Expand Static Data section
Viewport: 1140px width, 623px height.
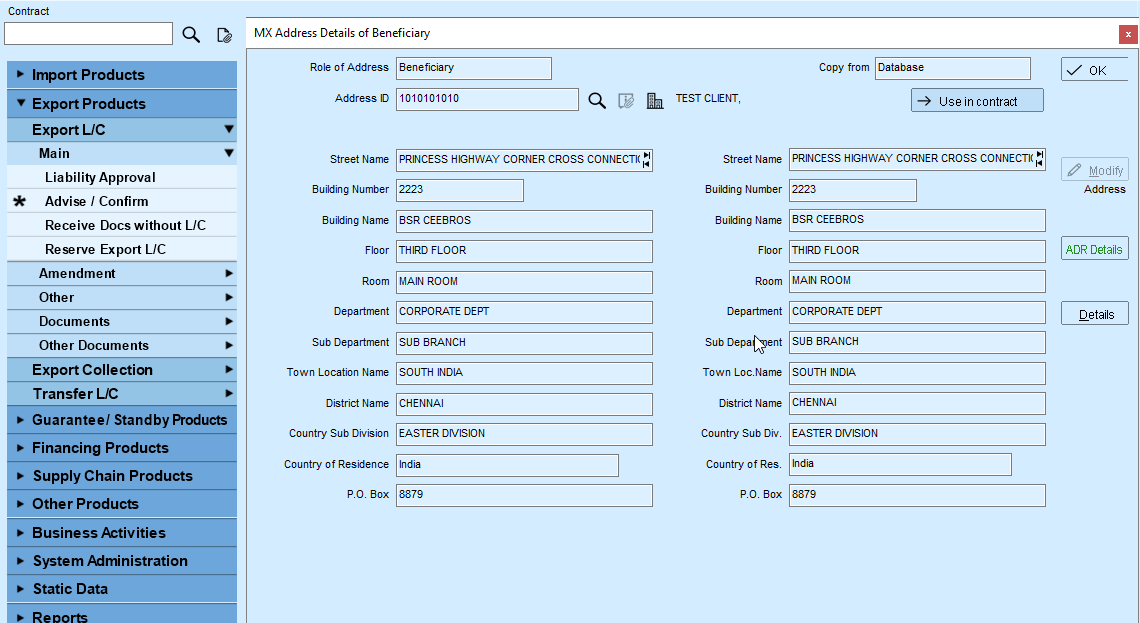(x=122, y=589)
